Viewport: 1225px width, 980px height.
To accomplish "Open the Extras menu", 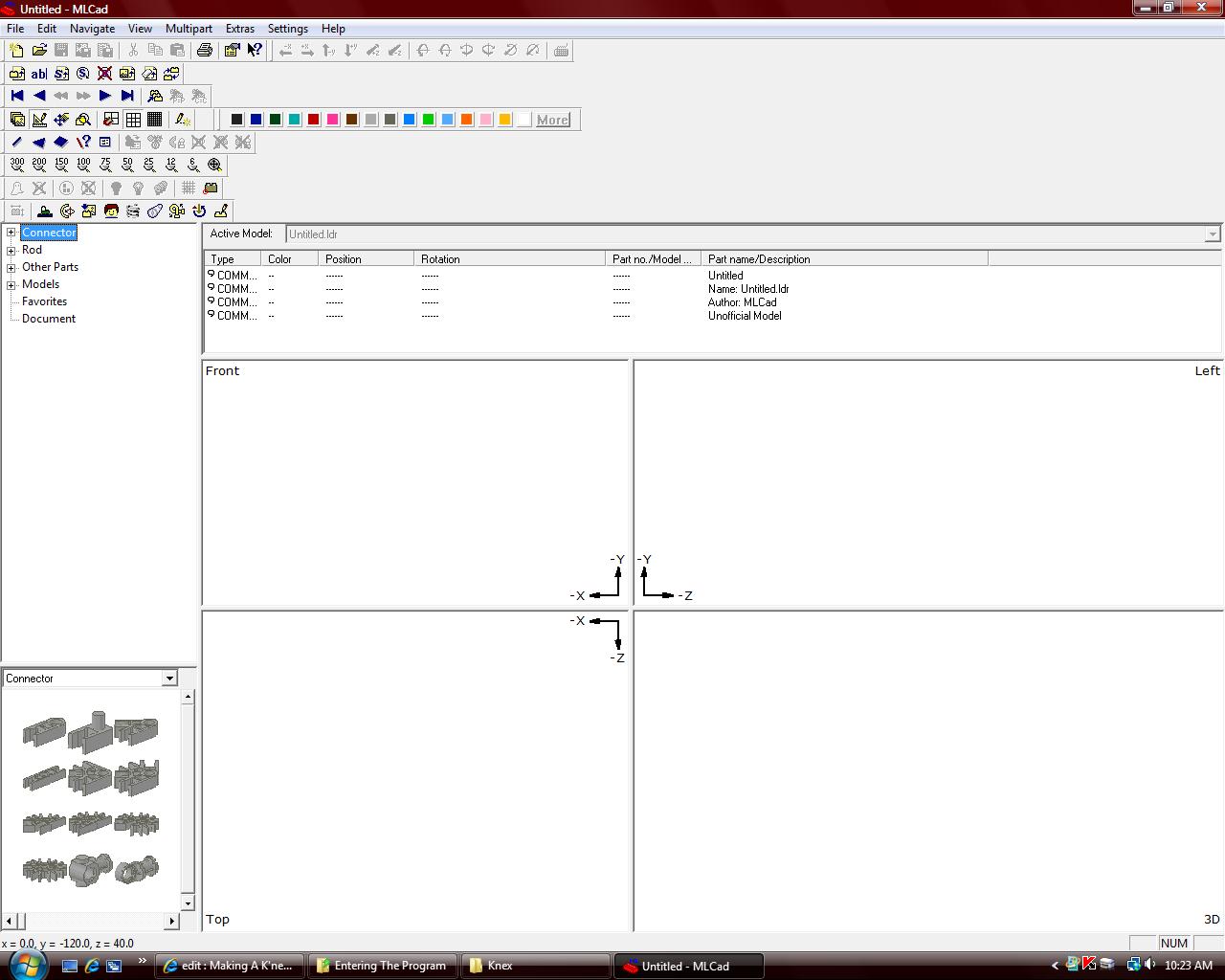I will tap(239, 29).
